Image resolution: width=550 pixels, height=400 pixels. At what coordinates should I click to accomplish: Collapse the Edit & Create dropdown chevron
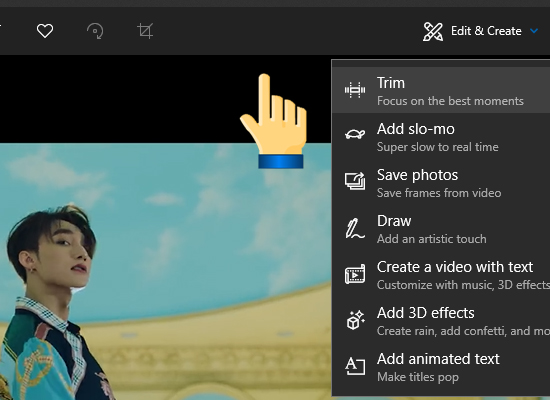(x=534, y=31)
